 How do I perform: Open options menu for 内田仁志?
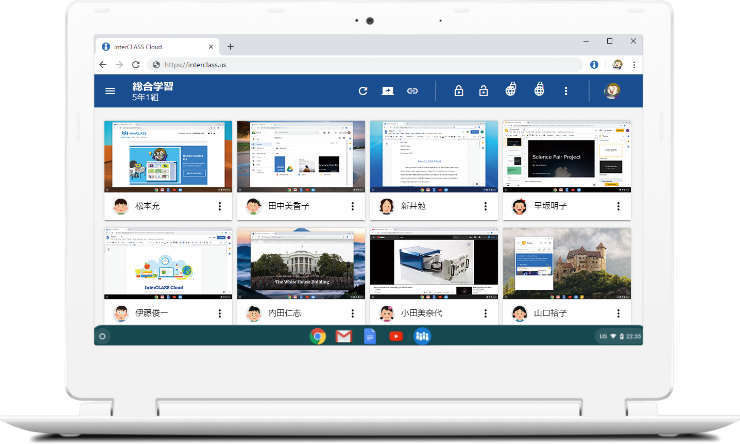[x=353, y=313]
